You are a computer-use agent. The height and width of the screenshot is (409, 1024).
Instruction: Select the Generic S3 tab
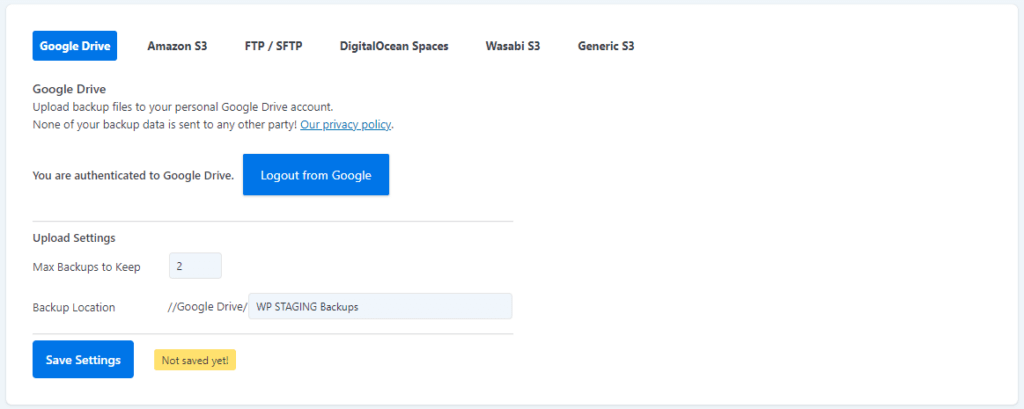(x=606, y=46)
